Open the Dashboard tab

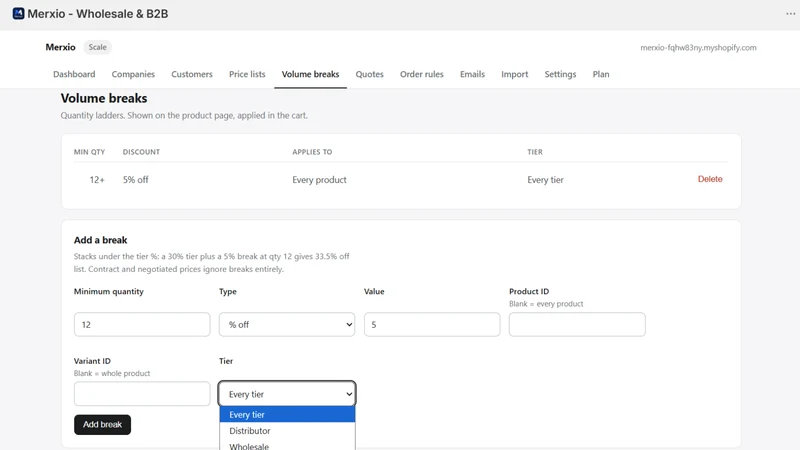coord(74,74)
